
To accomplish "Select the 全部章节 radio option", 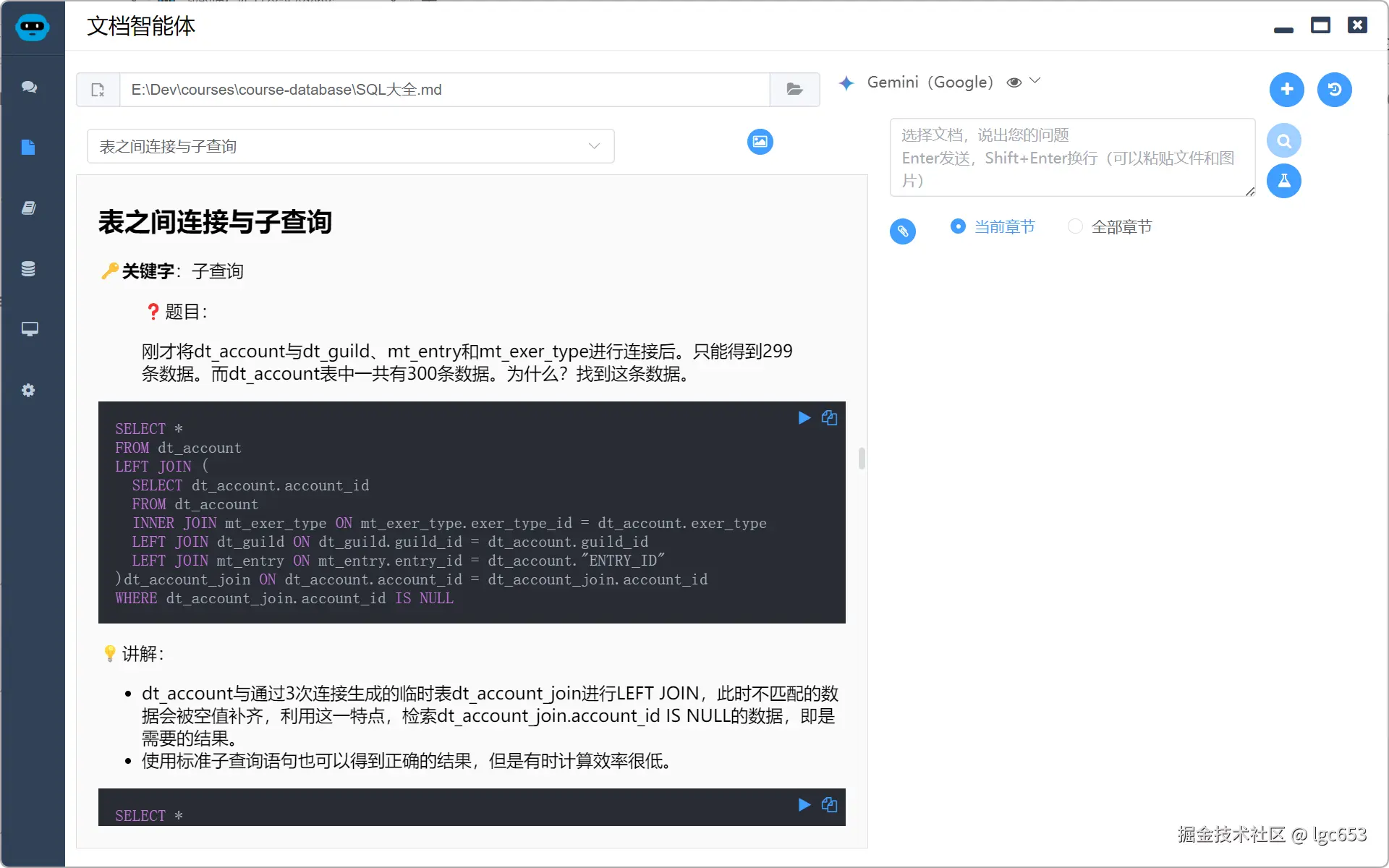I will (x=1075, y=226).
